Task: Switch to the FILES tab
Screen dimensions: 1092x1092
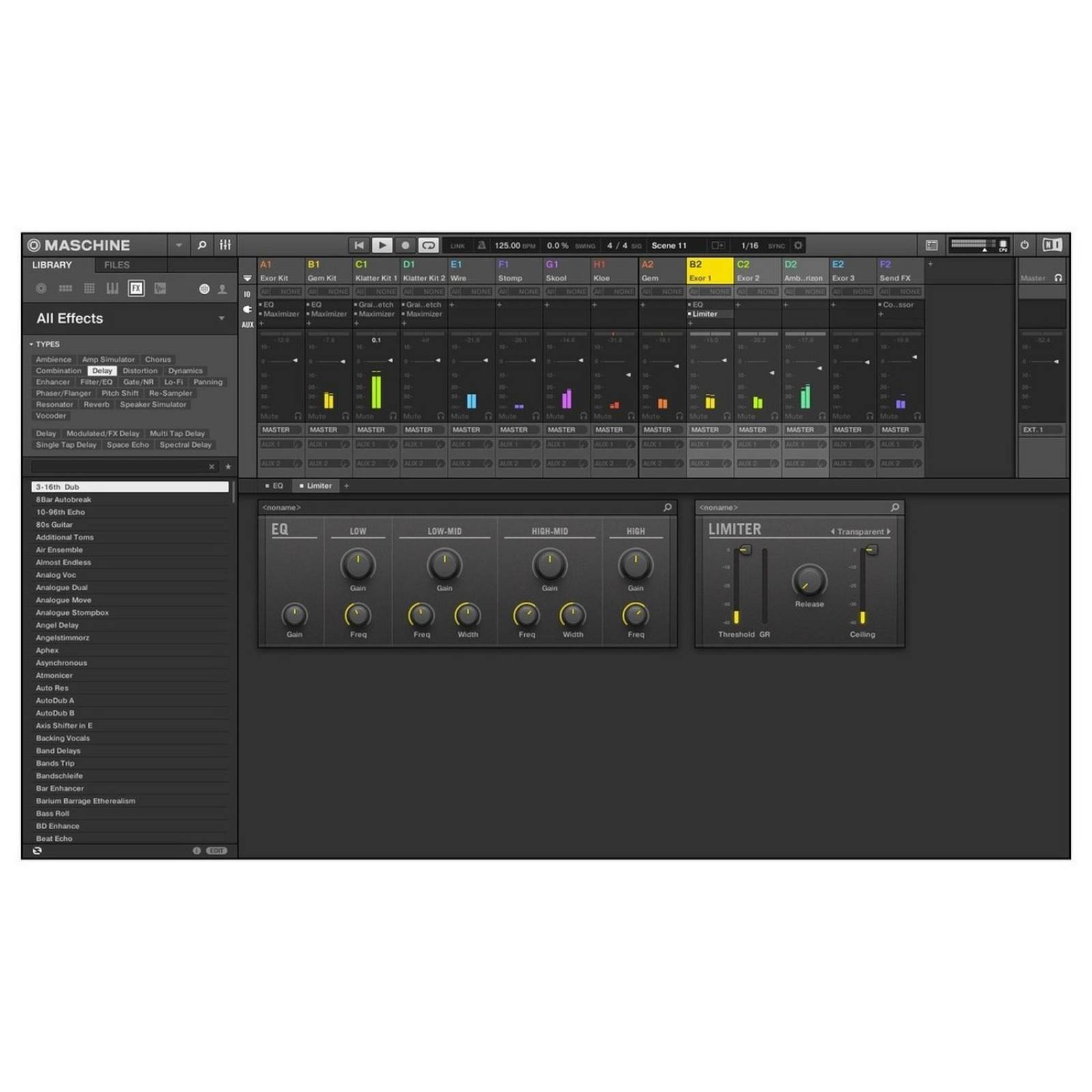Action: (117, 265)
